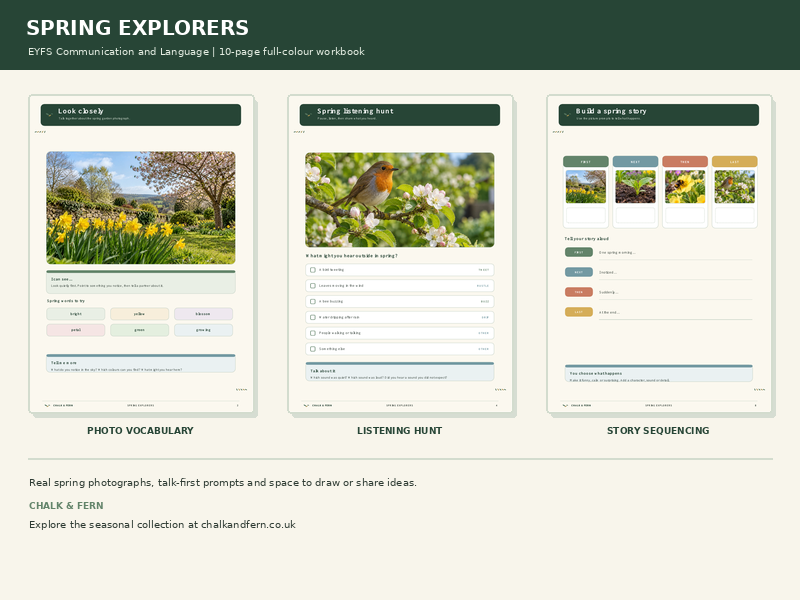800x600 pixels.
Task: Select the robin picture in the LAST card
Action: coord(735,186)
